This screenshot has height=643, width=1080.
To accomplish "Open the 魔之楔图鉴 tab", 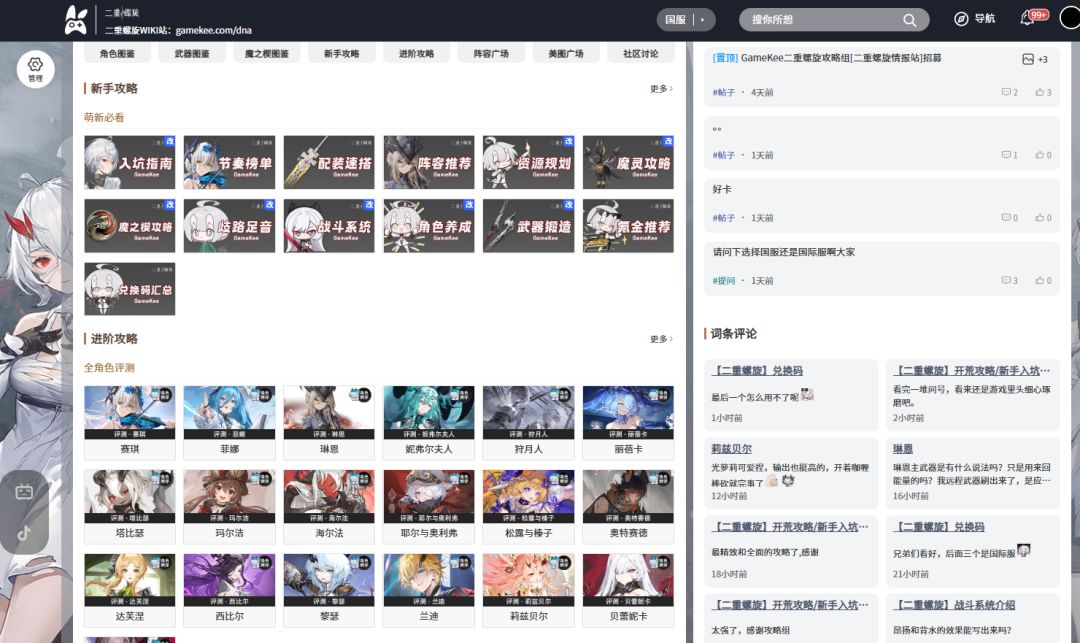I will click(267, 53).
